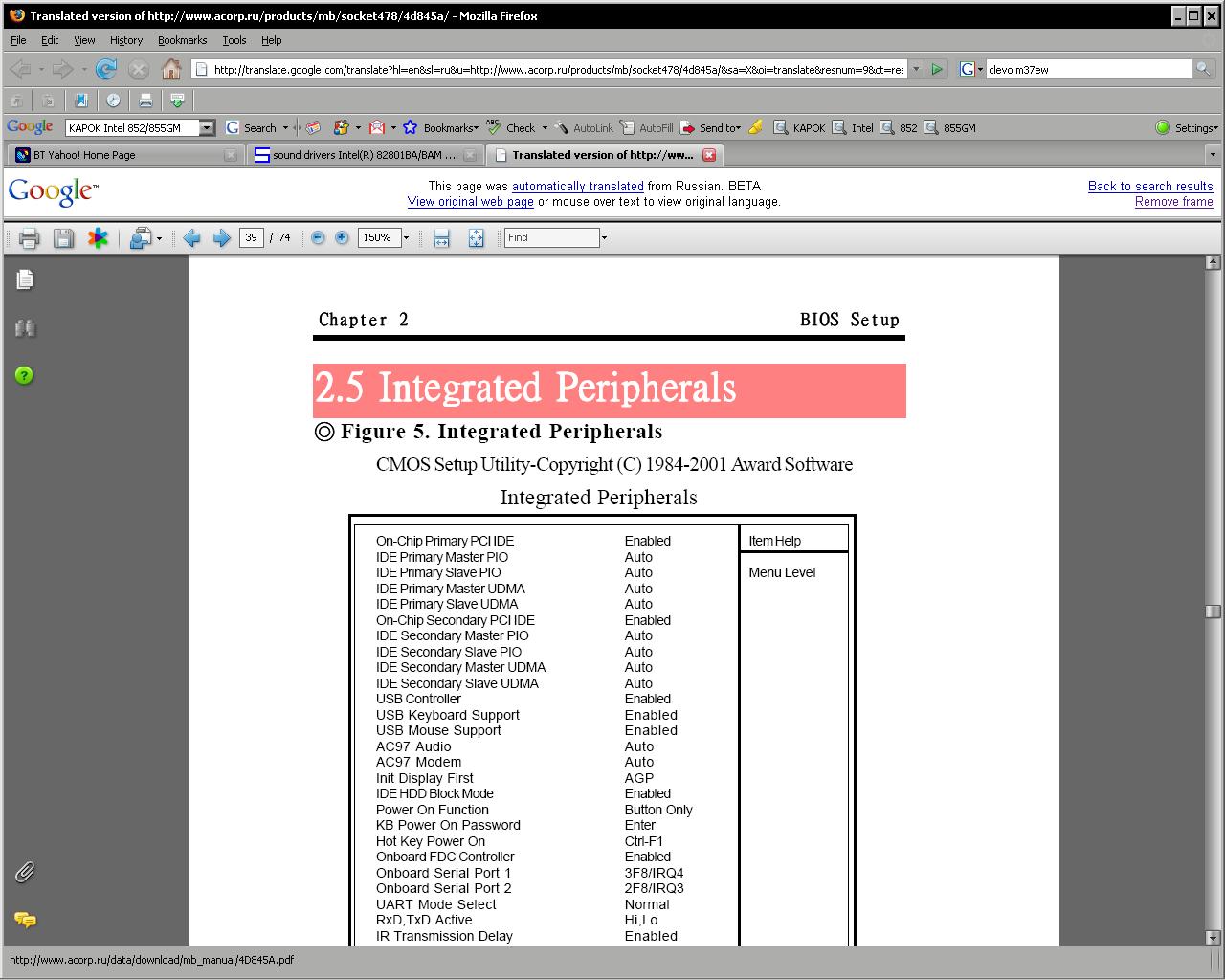Click the browser Back arrow button
Screen dimensions: 1225x980
click(19, 69)
